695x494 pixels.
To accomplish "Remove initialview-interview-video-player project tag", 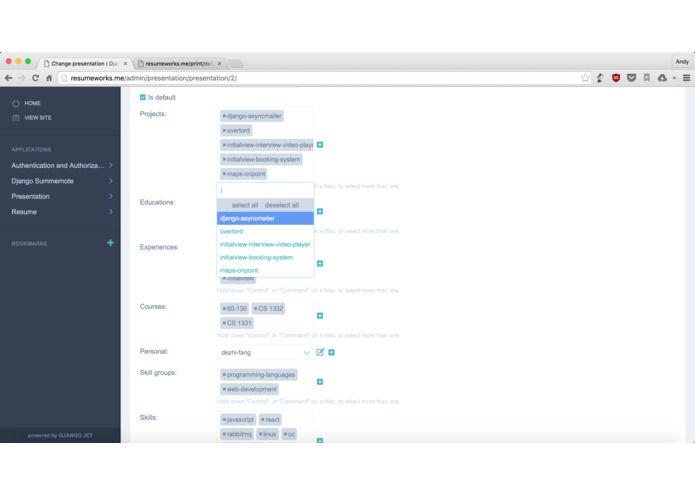I will tap(224, 145).
